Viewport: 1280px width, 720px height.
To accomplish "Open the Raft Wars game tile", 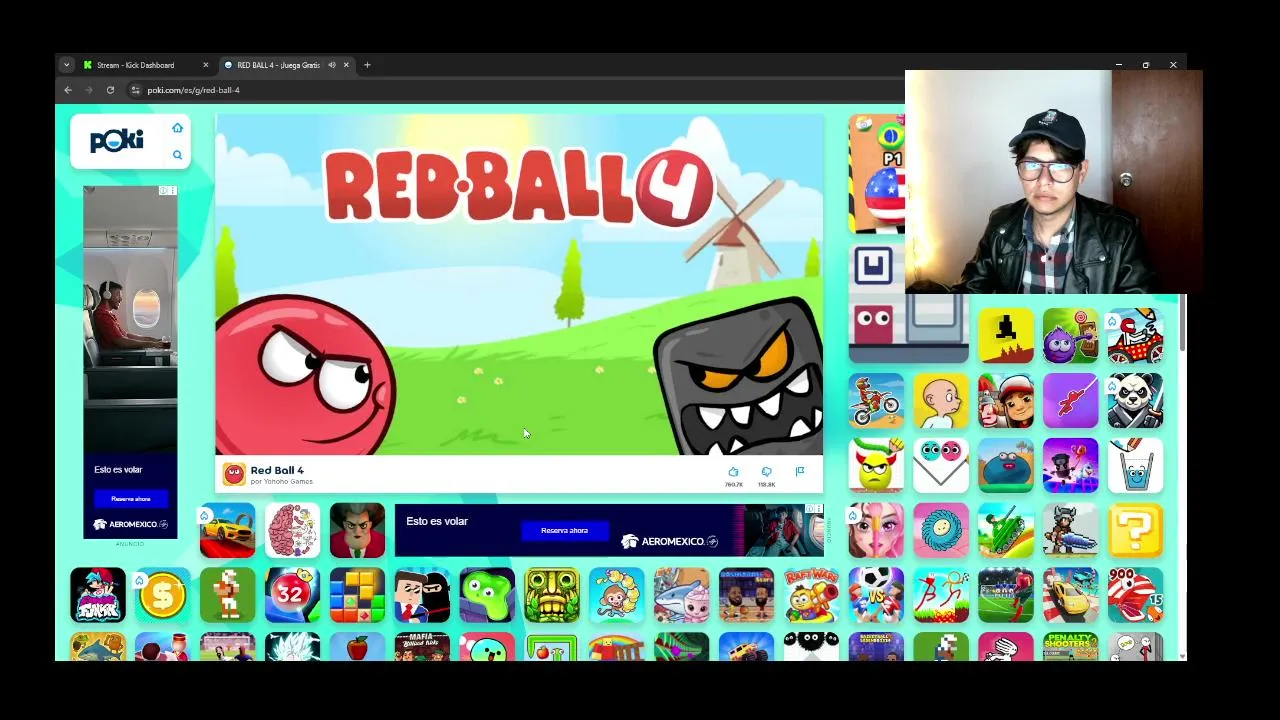I will click(x=811, y=595).
